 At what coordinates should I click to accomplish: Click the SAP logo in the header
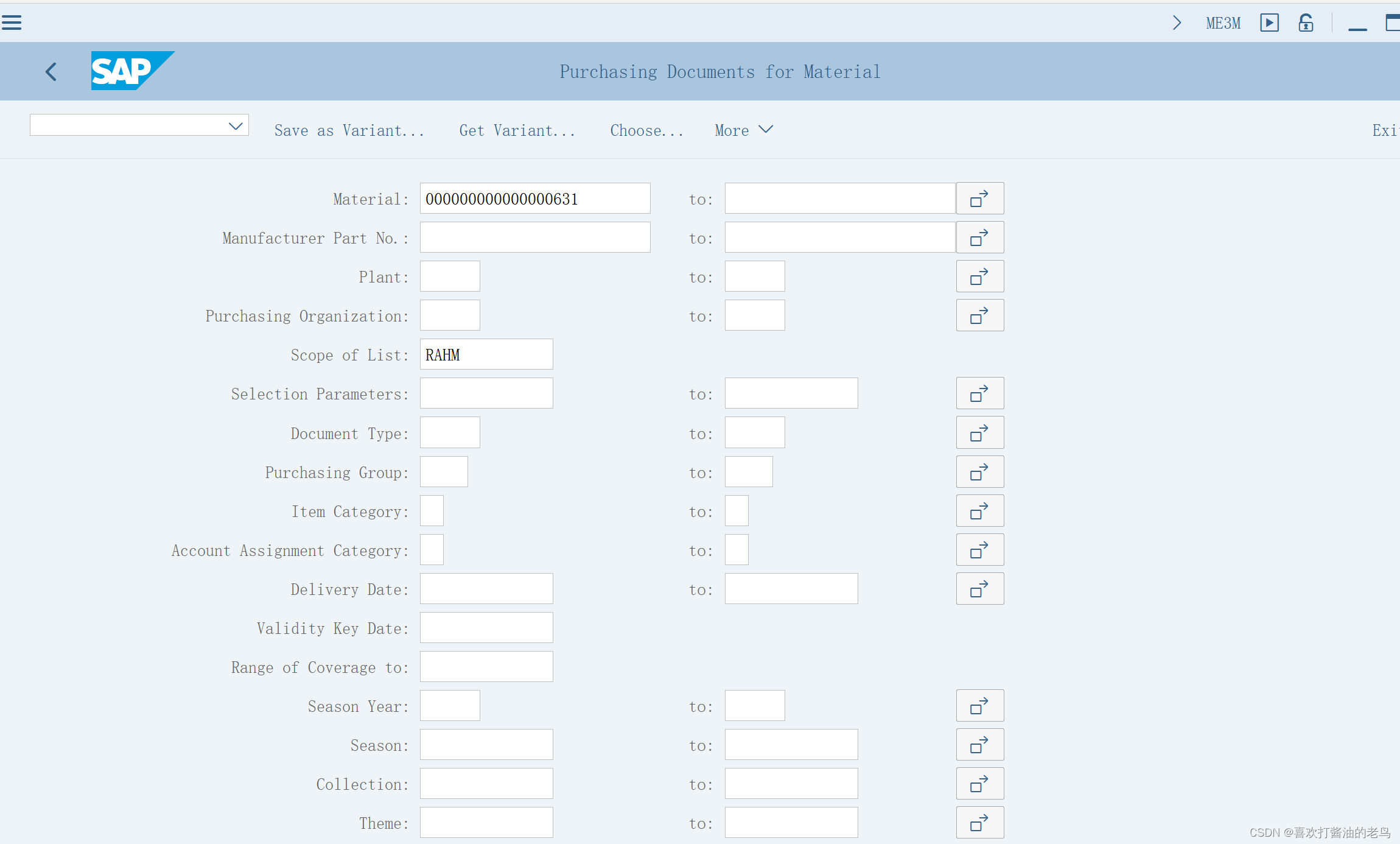133,71
